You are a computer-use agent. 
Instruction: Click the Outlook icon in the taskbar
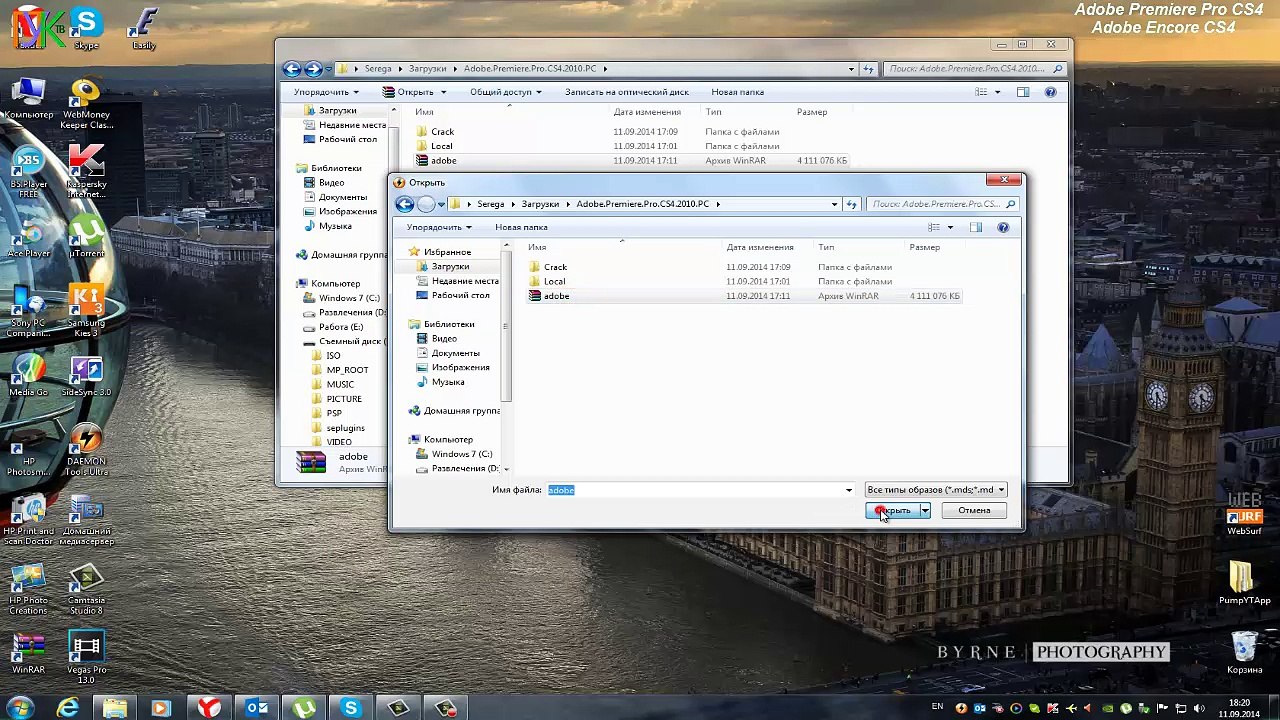tap(257, 708)
